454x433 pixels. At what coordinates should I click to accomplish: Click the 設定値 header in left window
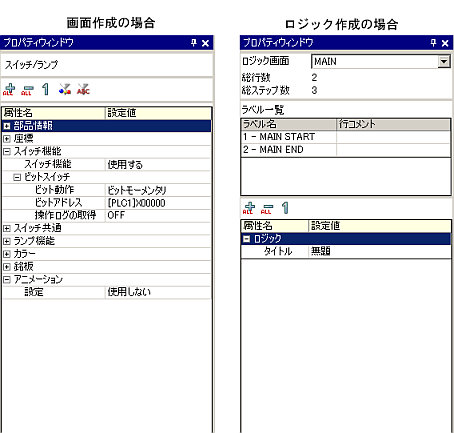coord(158,113)
